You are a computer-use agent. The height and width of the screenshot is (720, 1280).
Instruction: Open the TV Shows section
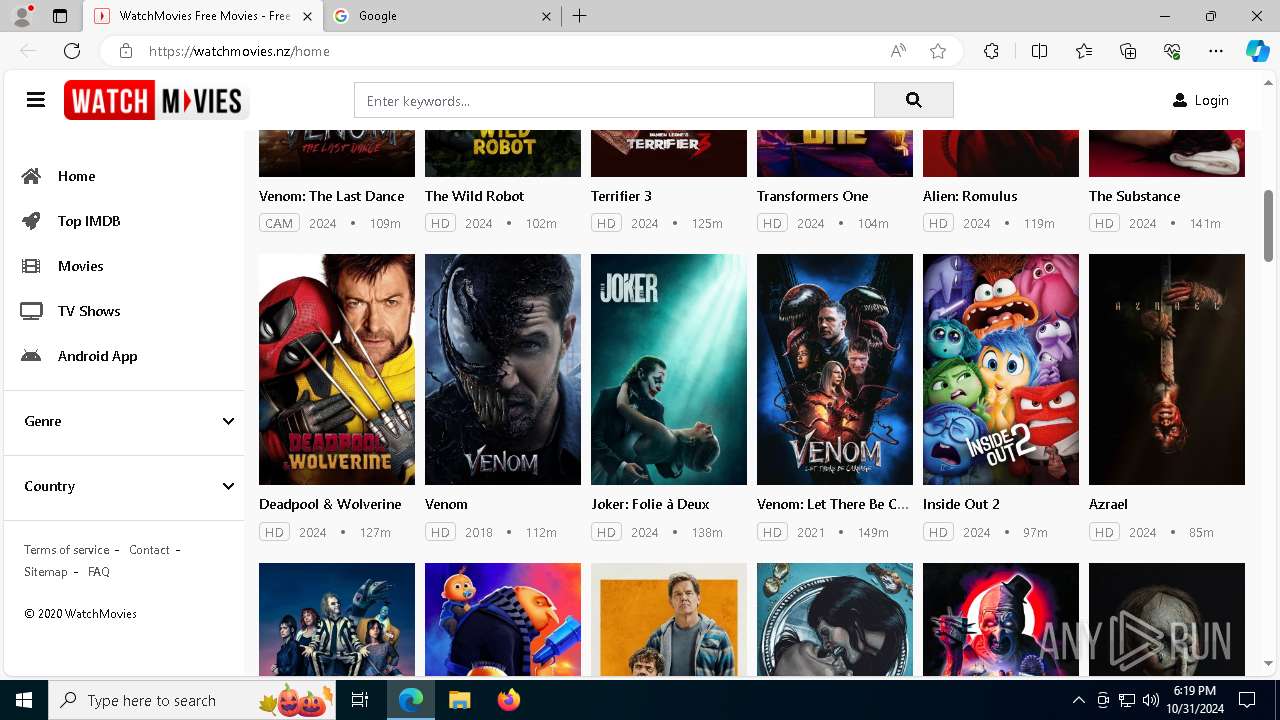point(89,311)
